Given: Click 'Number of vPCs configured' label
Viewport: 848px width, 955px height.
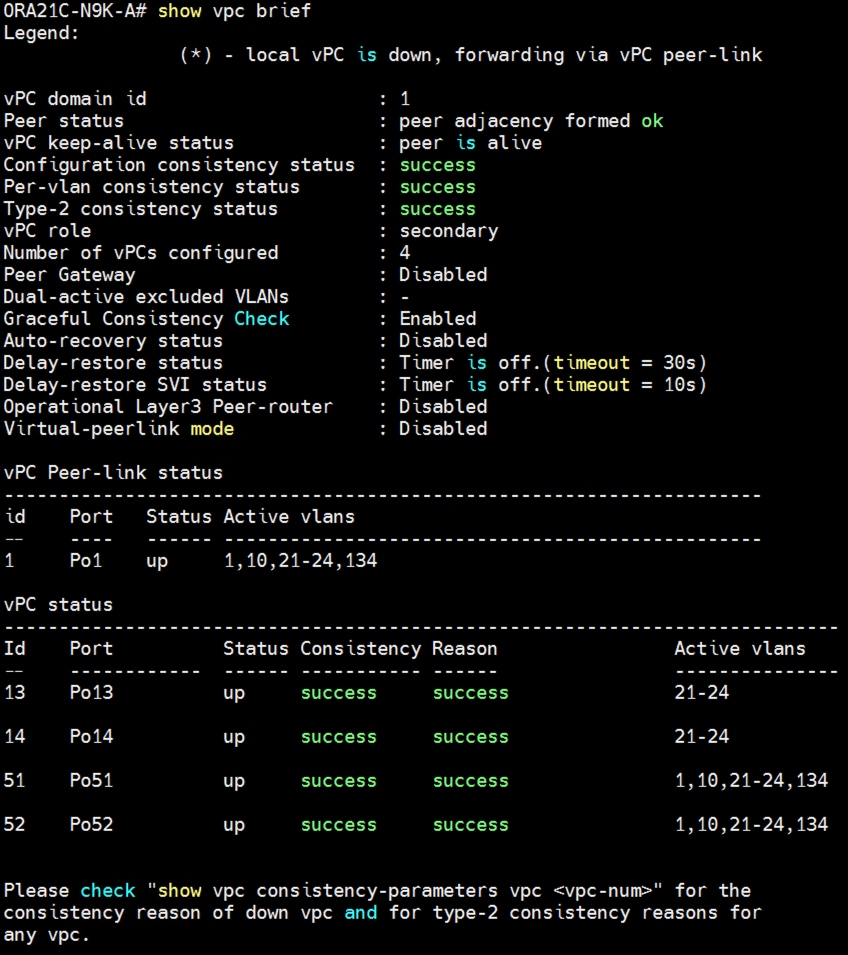Looking at the screenshot, I should 141,253.
